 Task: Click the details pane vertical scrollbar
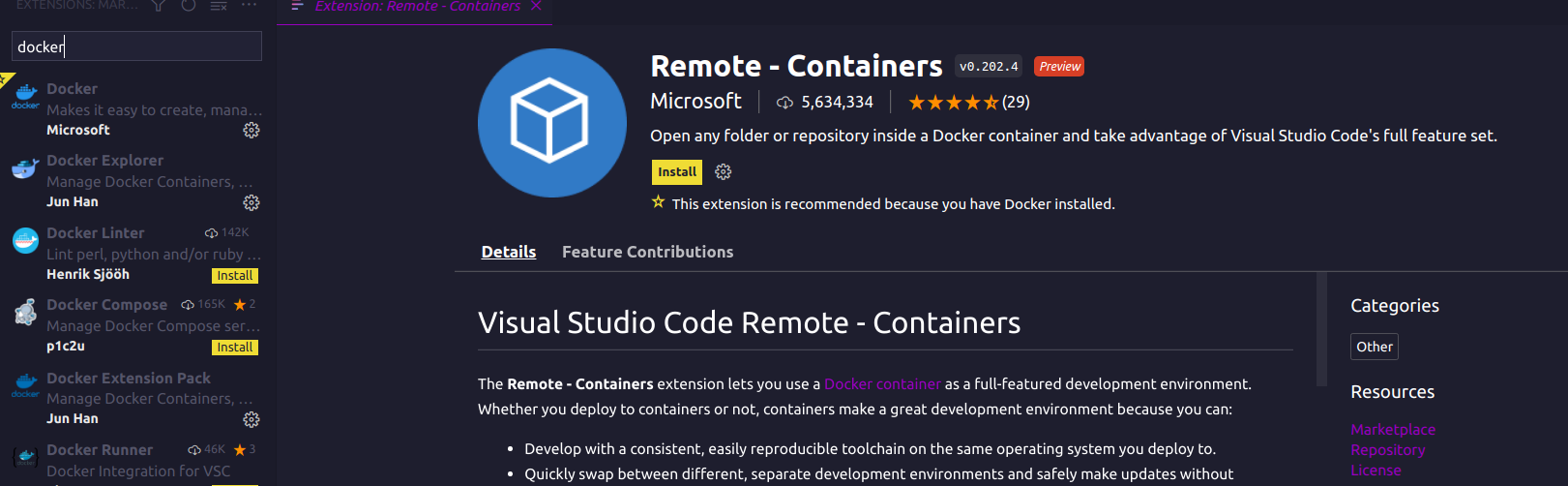[1322, 329]
